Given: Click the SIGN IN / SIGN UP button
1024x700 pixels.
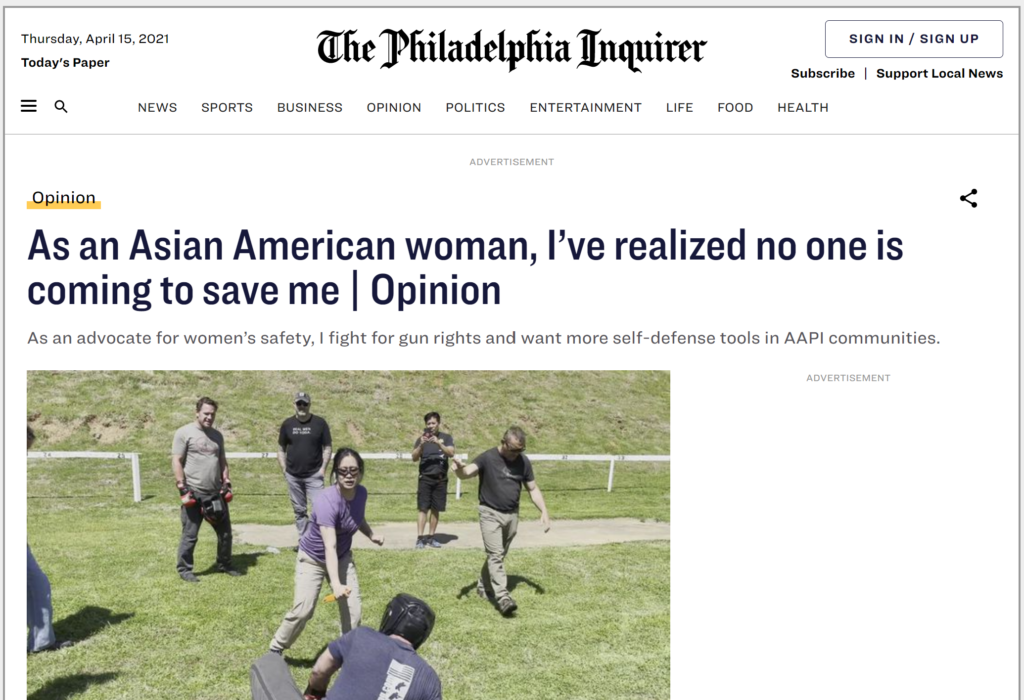Looking at the screenshot, I should 914,39.
